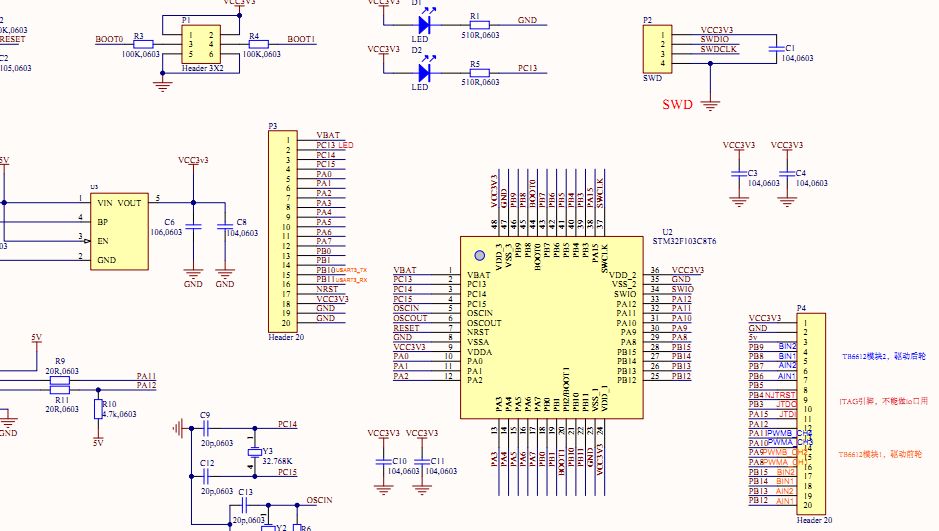This screenshot has height=531, width=939.
Task: Select resistor R4 beside BOOT1
Action: [x=259, y=44]
